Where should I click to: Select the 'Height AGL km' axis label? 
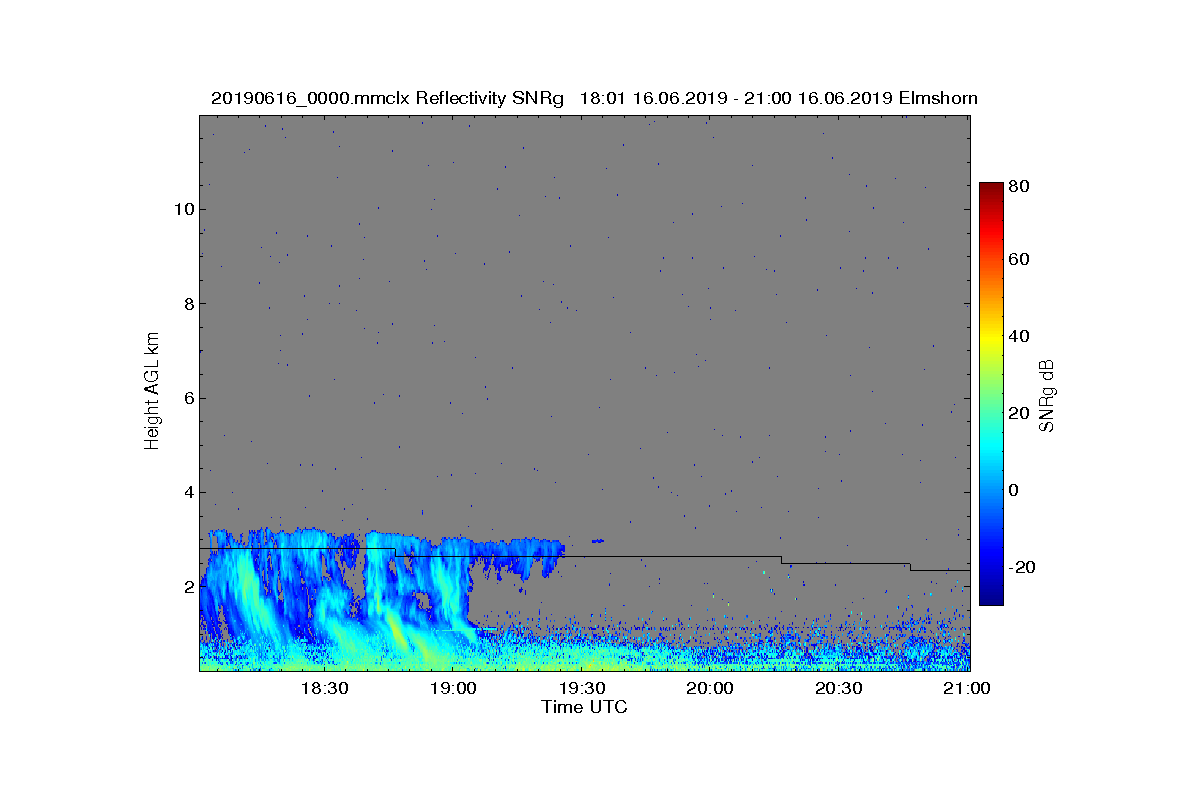point(152,391)
